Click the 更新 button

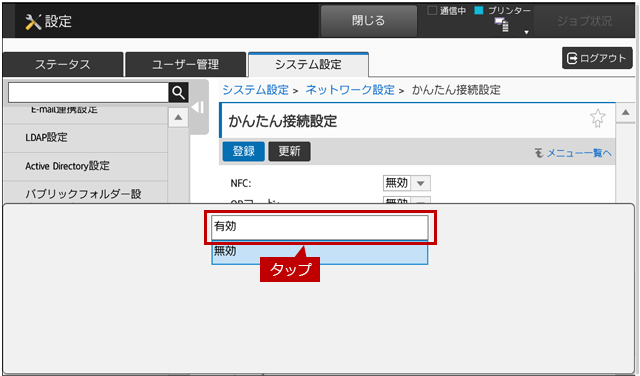pos(289,151)
